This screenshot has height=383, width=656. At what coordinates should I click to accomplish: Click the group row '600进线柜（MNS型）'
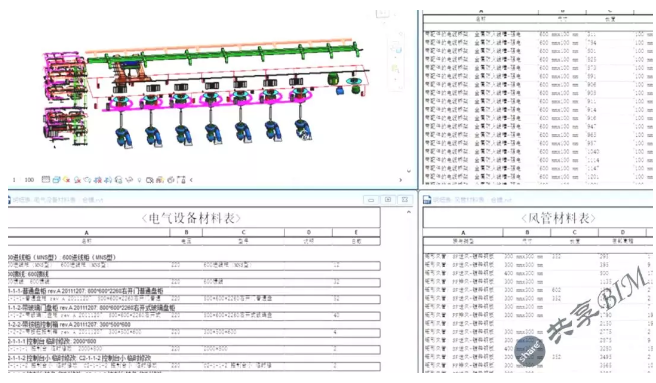[x=194, y=257]
